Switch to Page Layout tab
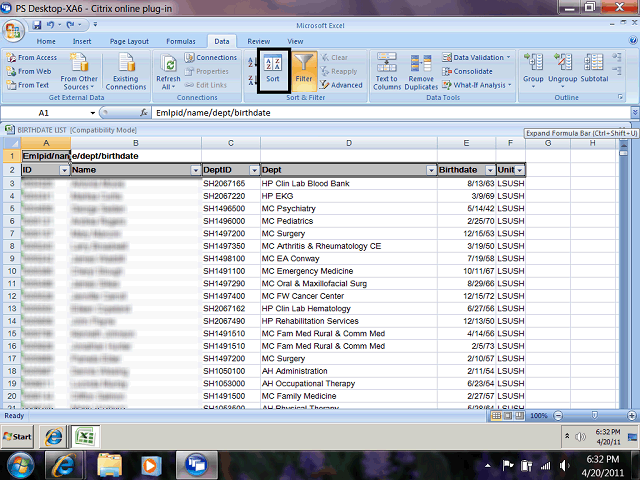Screen dimensions: 640x480 [129, 41]
